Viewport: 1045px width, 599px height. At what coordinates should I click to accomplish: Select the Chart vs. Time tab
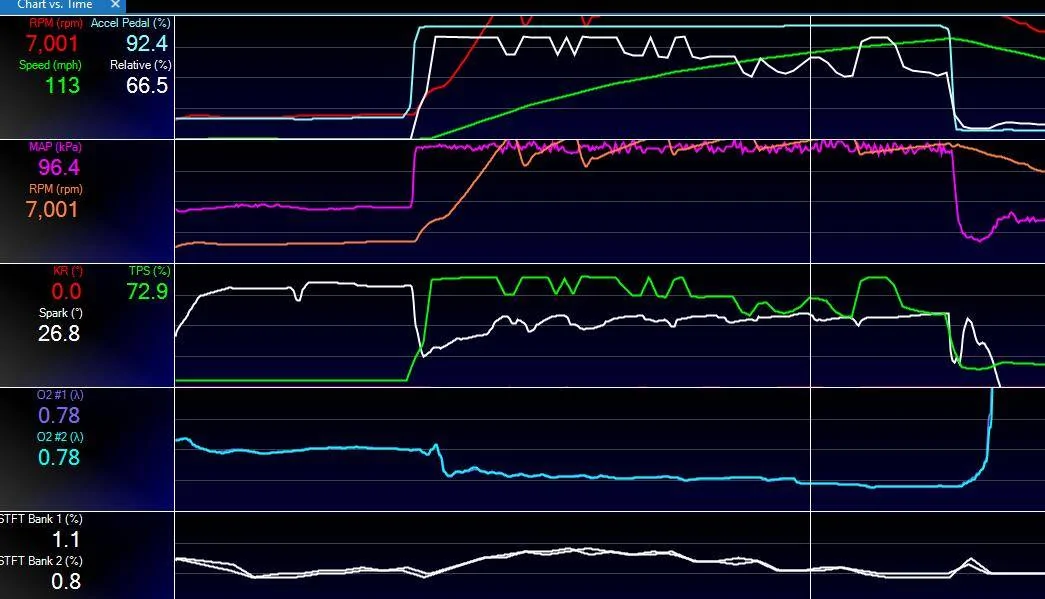(x=55, y=5)
